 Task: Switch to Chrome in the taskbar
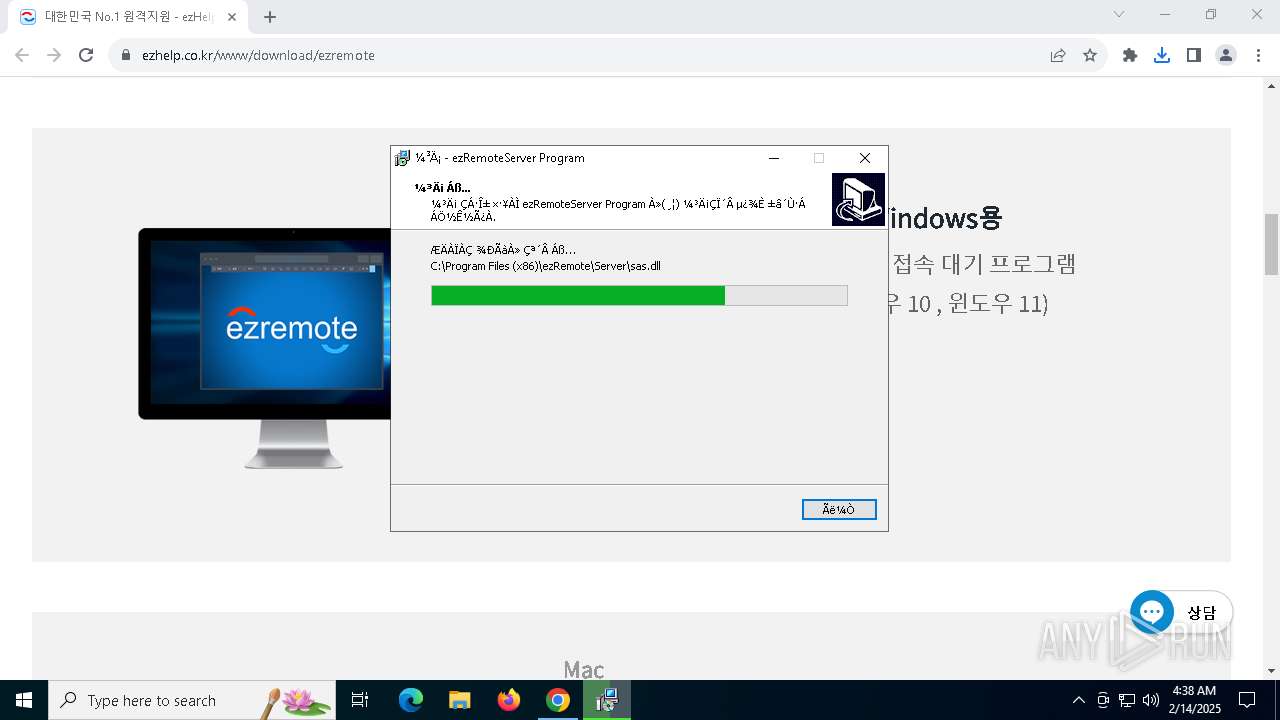pyautogui.click(x=558, y=700)
